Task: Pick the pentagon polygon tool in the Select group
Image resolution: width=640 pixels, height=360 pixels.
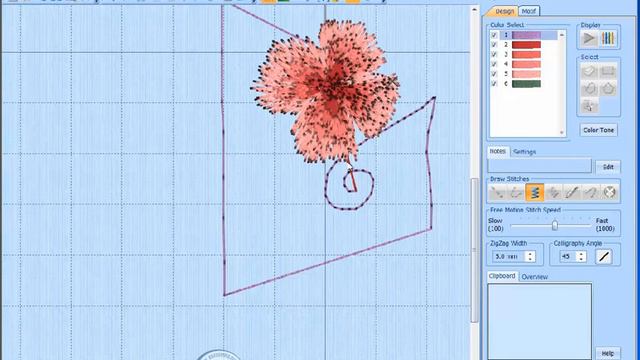Action: point(608,89)
